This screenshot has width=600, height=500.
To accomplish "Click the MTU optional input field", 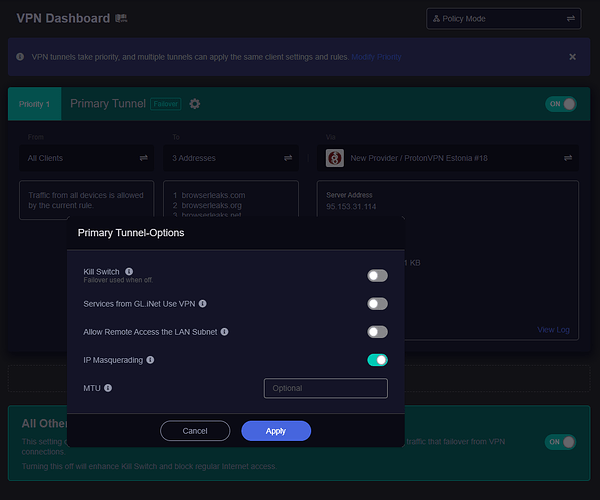I will (325, 388).
